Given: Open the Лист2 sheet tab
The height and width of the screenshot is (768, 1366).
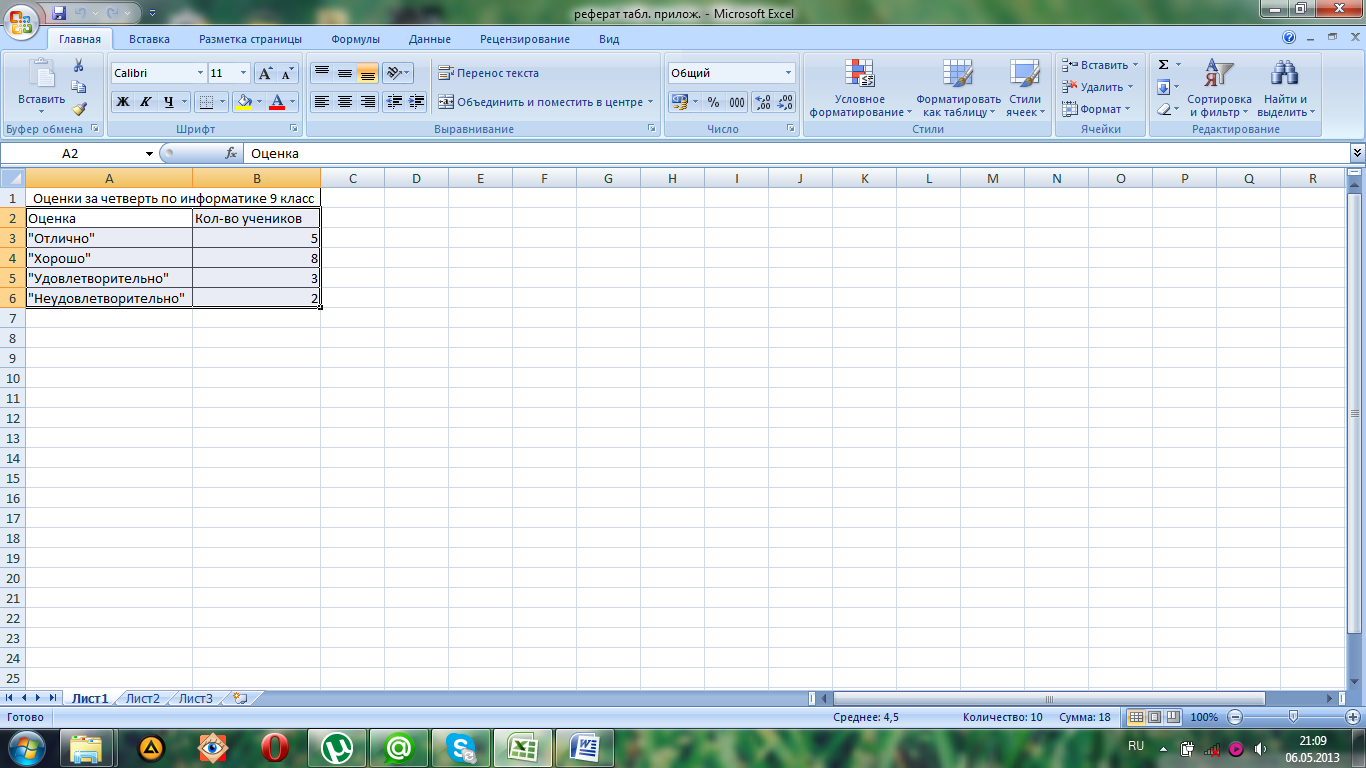Looking at the screenshot, I should tap(142, 699).
